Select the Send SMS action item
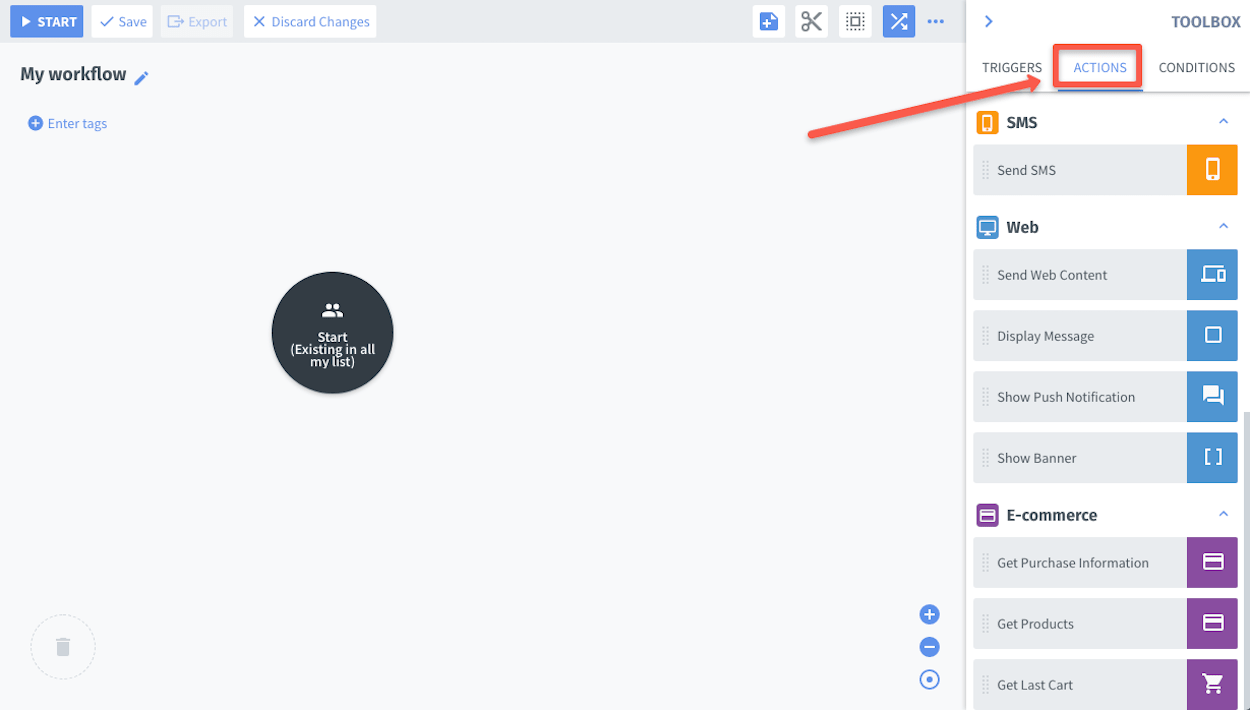Screen dimensions: 1250x710 (x=1105, y=170)
